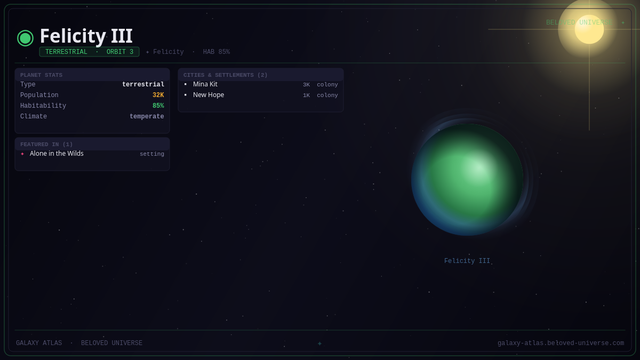Click the Habitability value 85%

click(158, 105)
